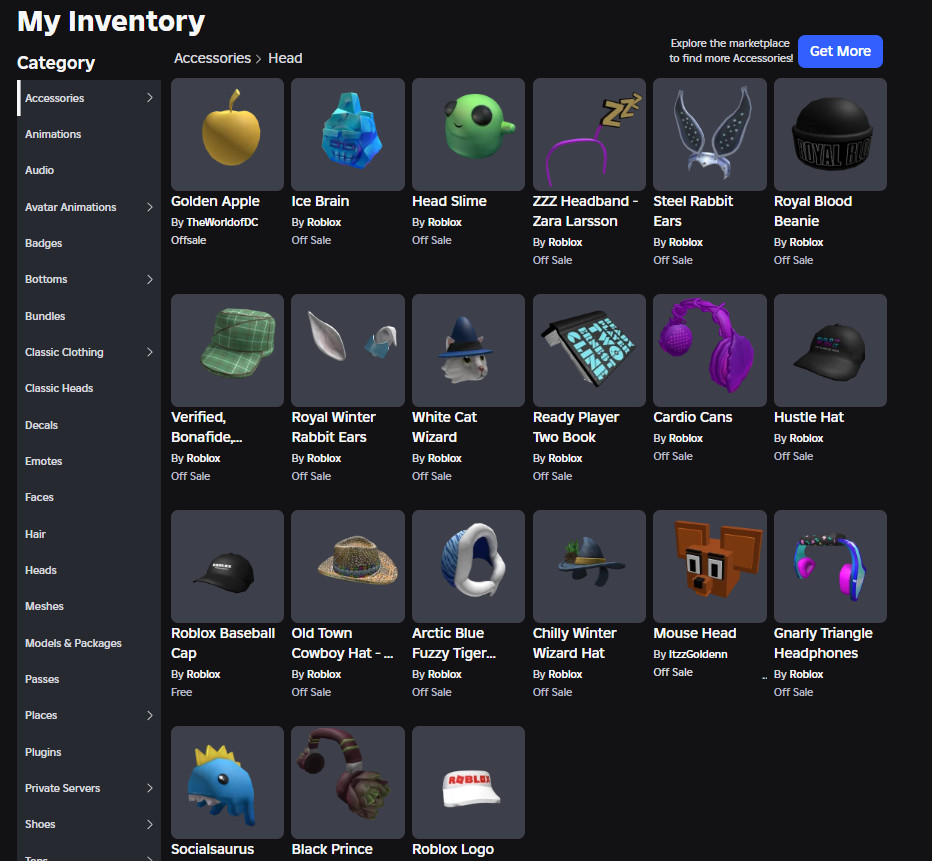Image resolution: width=932 pixels, height=861 pixels.
Task: Click the green plaid cap thumbnail
Action: pos(227,351)
